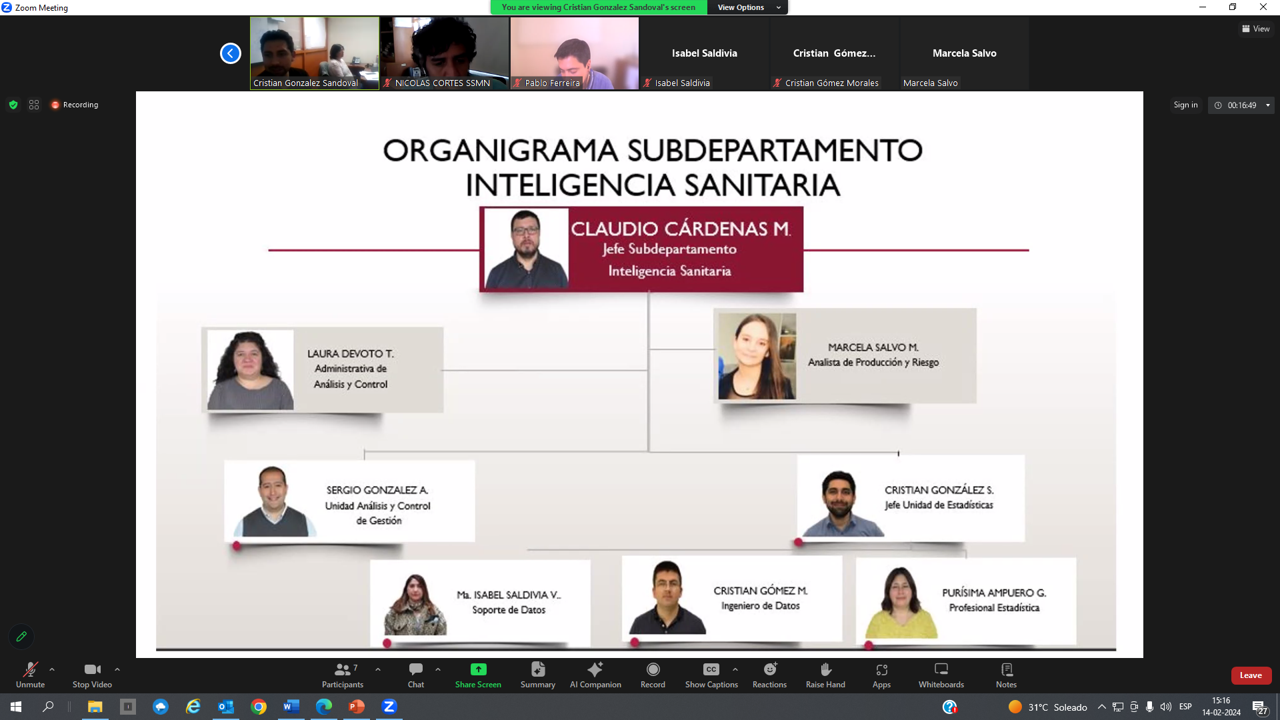Click the Share Screen button

click(x=478, y=675)
